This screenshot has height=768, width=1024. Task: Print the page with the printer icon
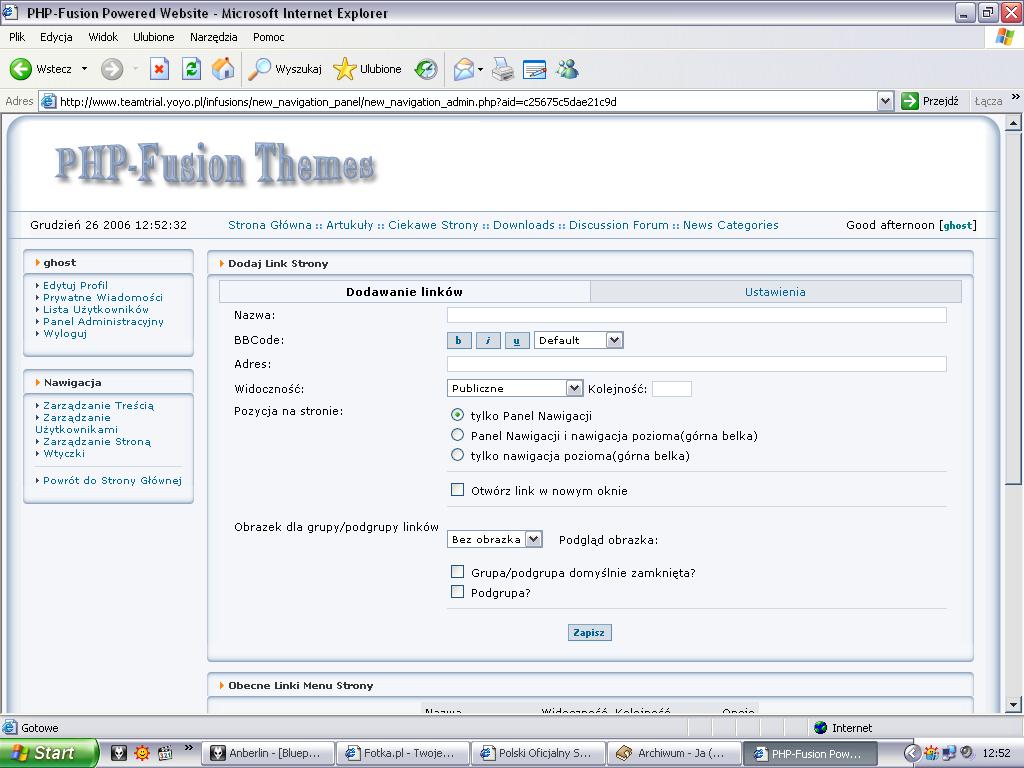coord(503,69)
